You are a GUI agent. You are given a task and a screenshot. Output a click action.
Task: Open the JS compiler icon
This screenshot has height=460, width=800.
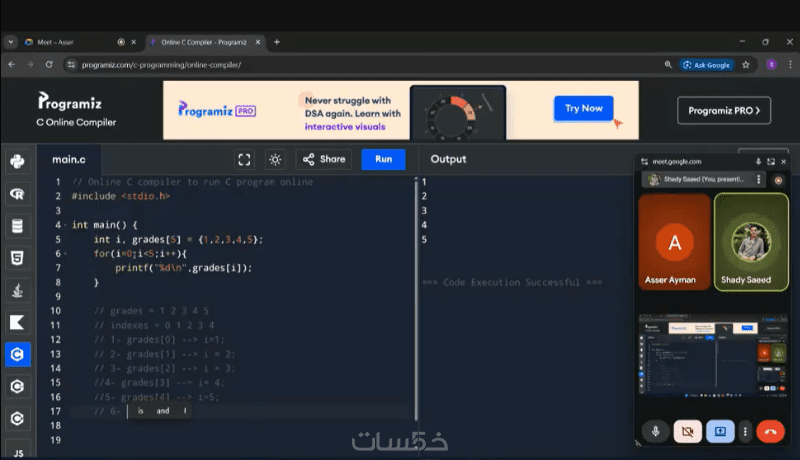pos(18,452)
